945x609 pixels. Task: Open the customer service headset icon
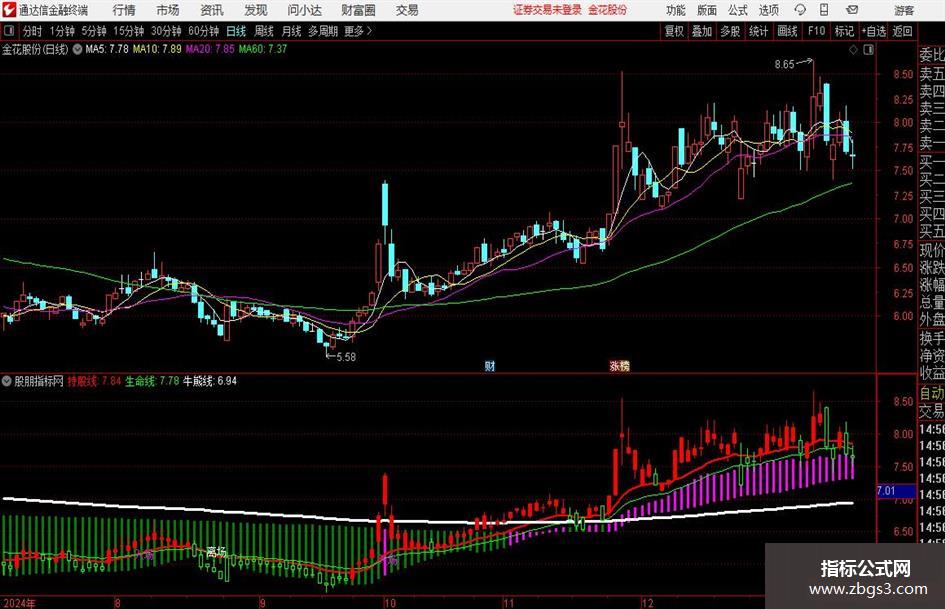pyautogui.click(x=800, y=10)
